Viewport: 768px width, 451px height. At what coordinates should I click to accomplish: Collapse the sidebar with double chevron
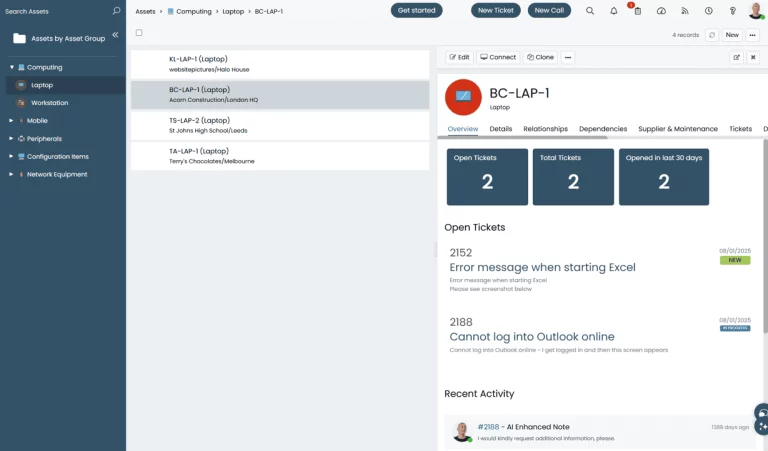click(115, 35)
